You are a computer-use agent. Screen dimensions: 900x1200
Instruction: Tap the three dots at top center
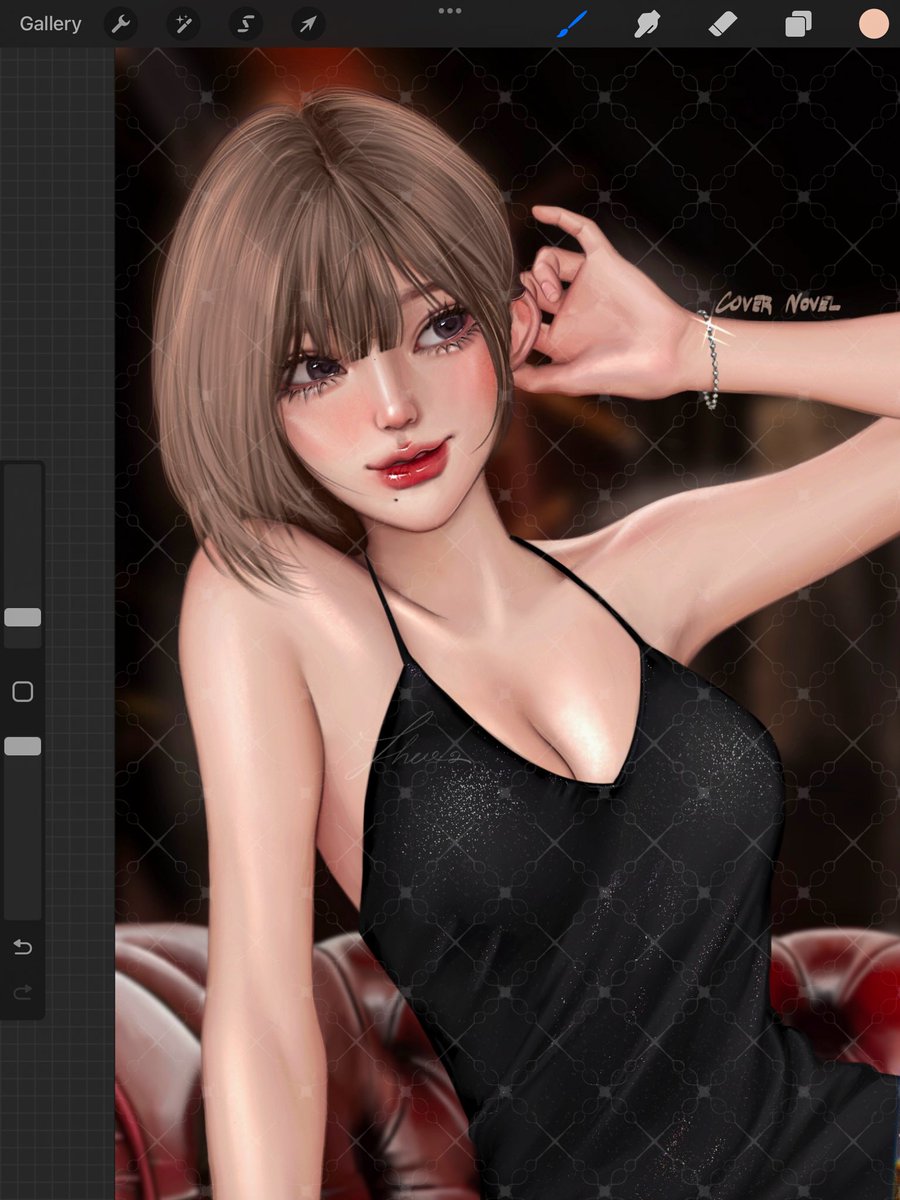[450, 11]
